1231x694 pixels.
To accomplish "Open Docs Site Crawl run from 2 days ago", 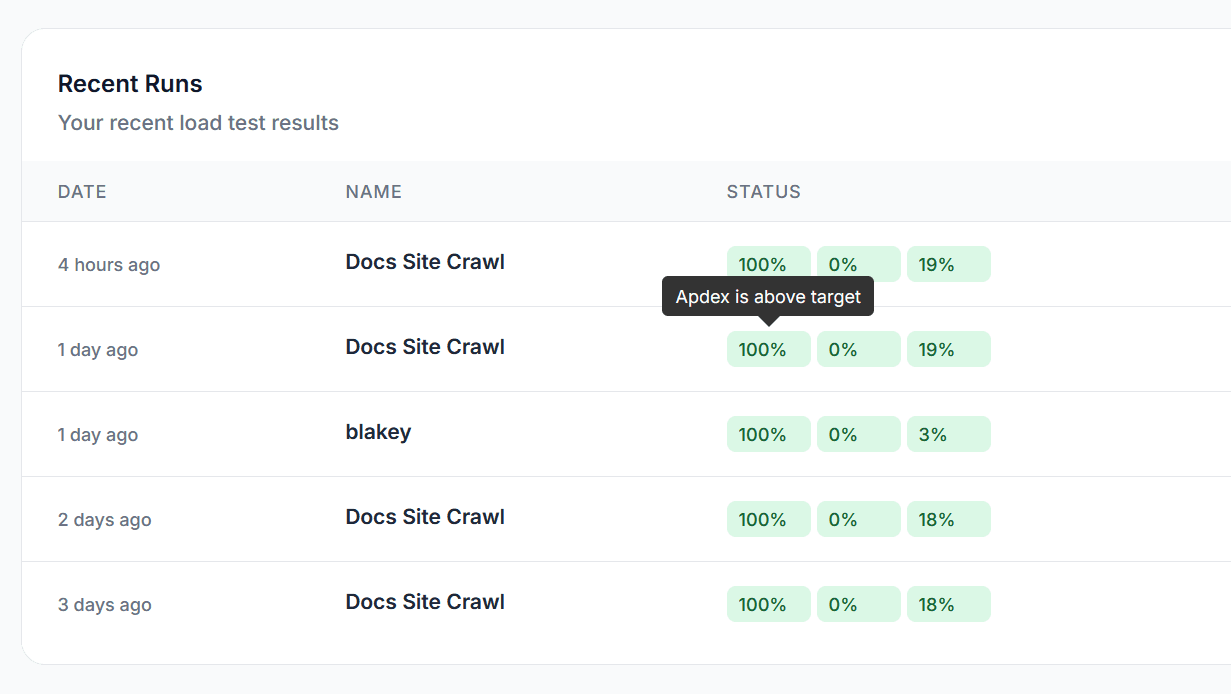I will click(425, 517).
